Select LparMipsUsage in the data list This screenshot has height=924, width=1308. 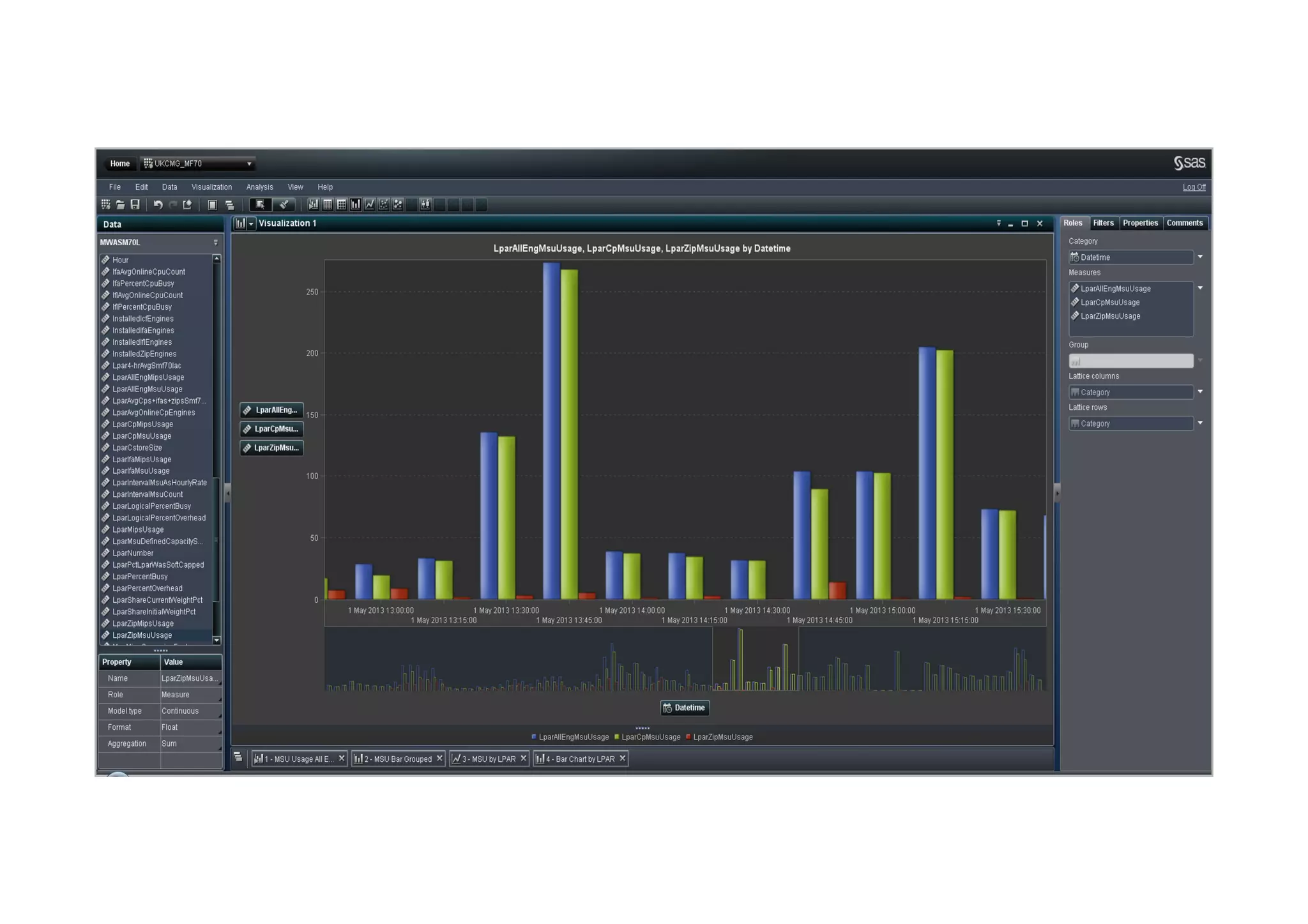[x=138, y=530]
